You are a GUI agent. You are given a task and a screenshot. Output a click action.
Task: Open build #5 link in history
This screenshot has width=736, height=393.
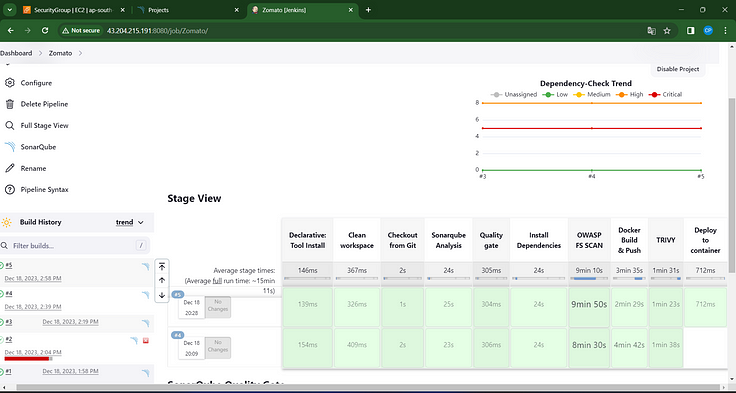coord(9,265)
